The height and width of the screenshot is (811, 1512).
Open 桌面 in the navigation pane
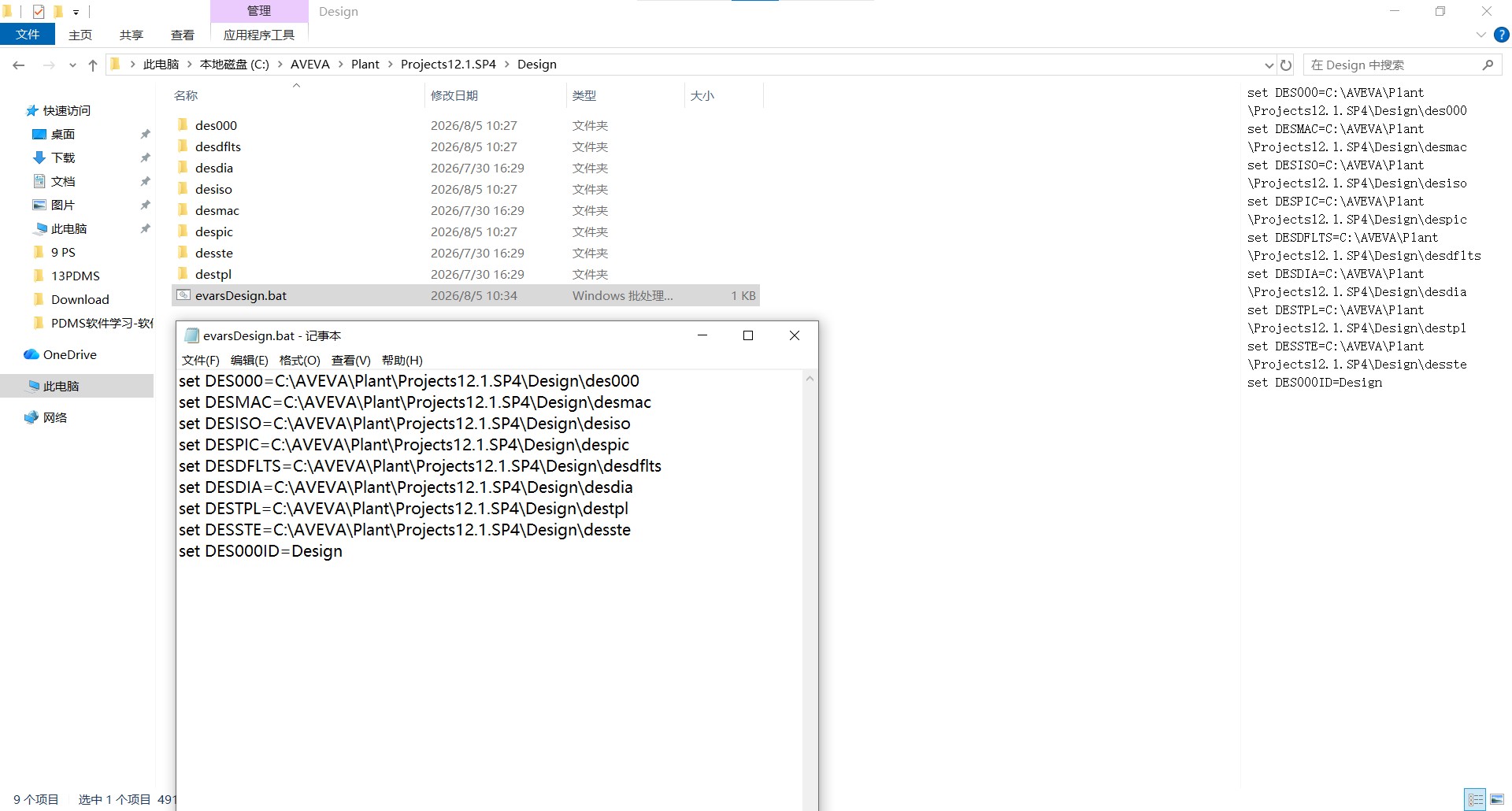pos(63,134)
